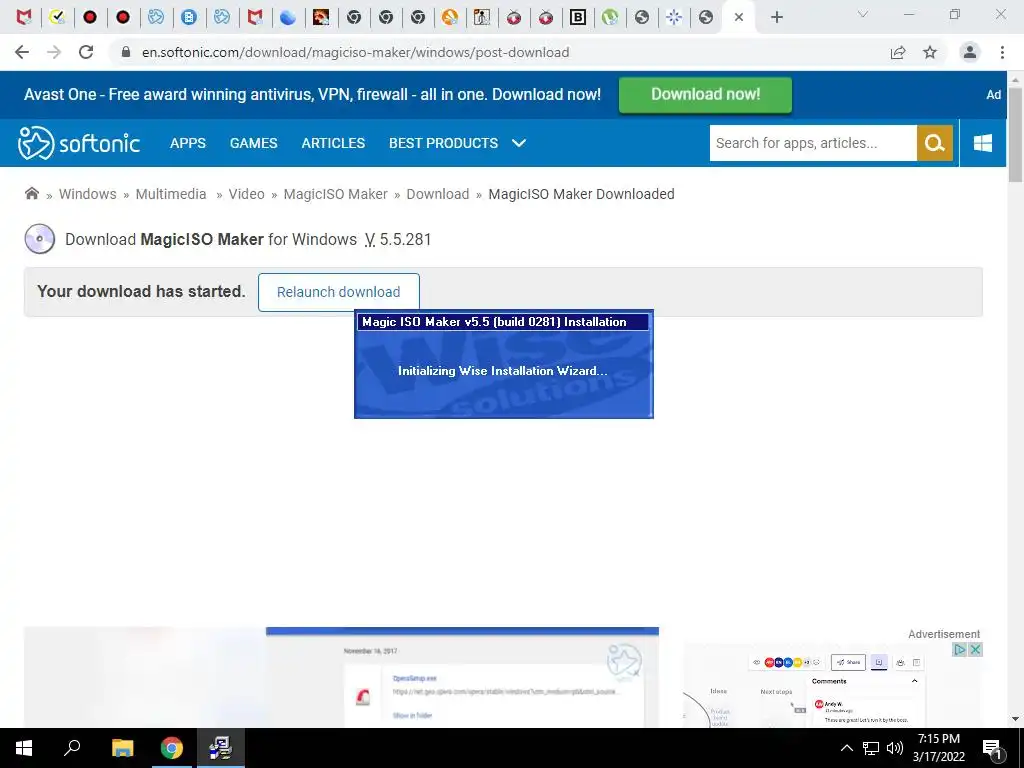Open the taskbar clock and date
1024x768 pixels.
939,748
